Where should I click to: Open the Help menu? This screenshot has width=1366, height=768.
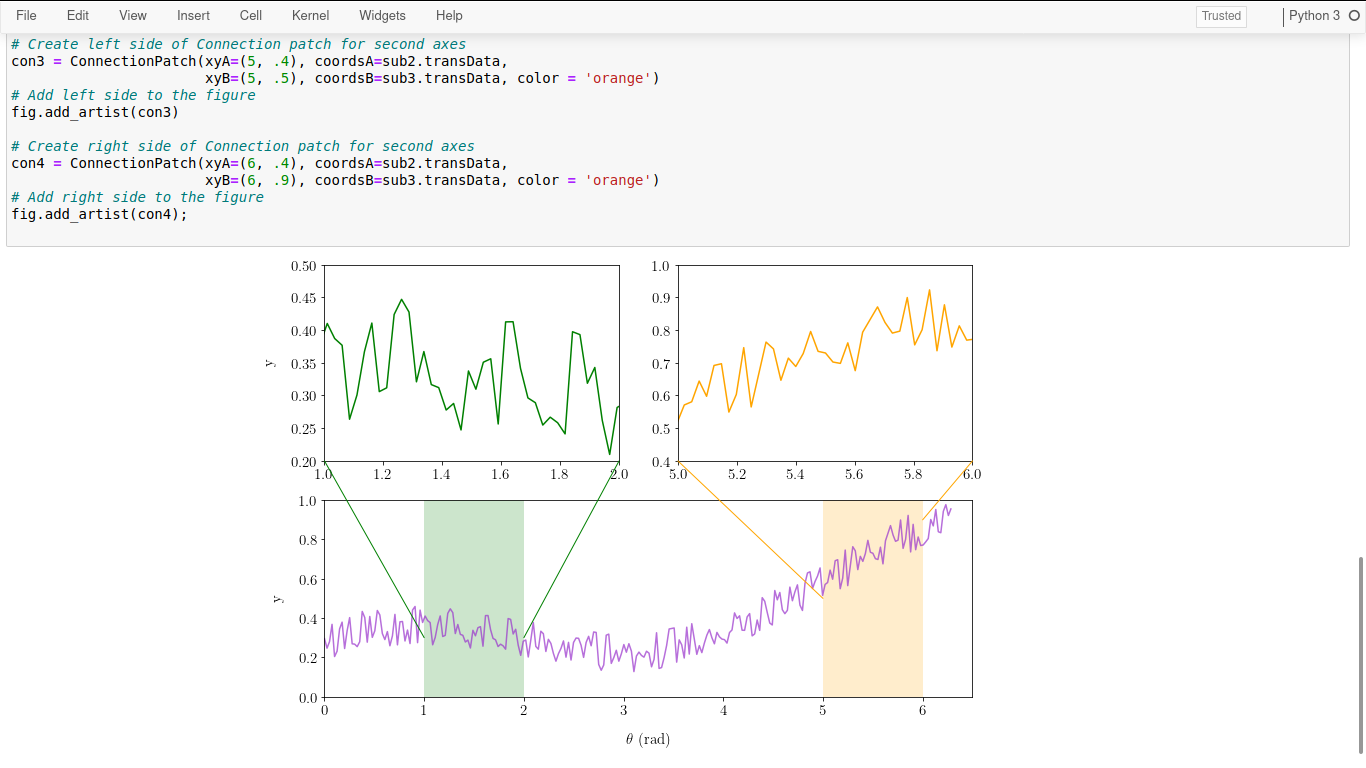[x=449, y=15]
